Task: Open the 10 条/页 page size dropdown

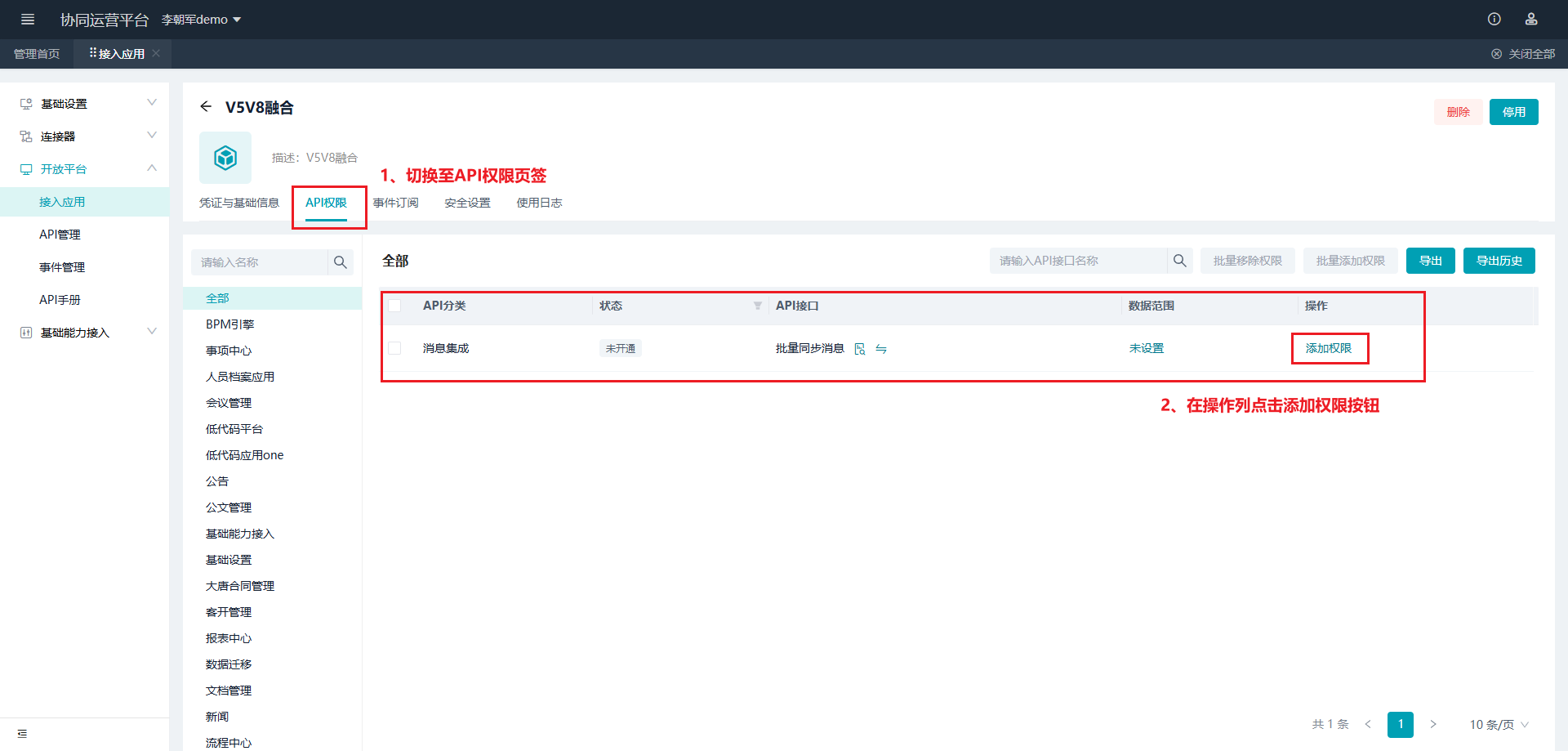Action: click(1499, 725)
